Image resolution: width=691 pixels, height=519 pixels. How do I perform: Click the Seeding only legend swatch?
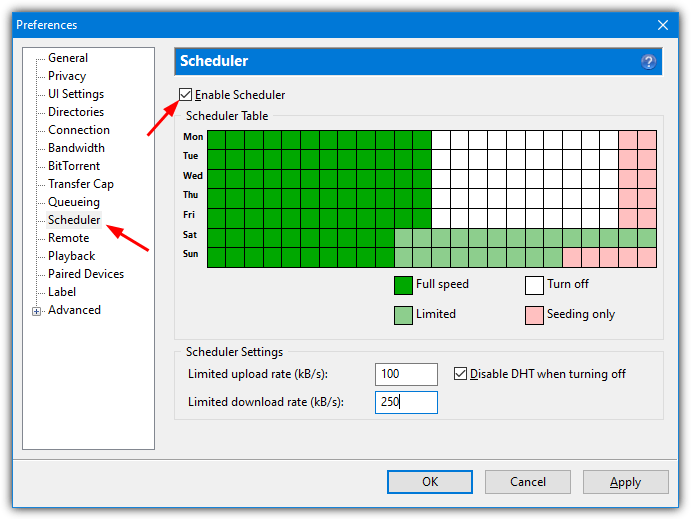tap(534, 315)
